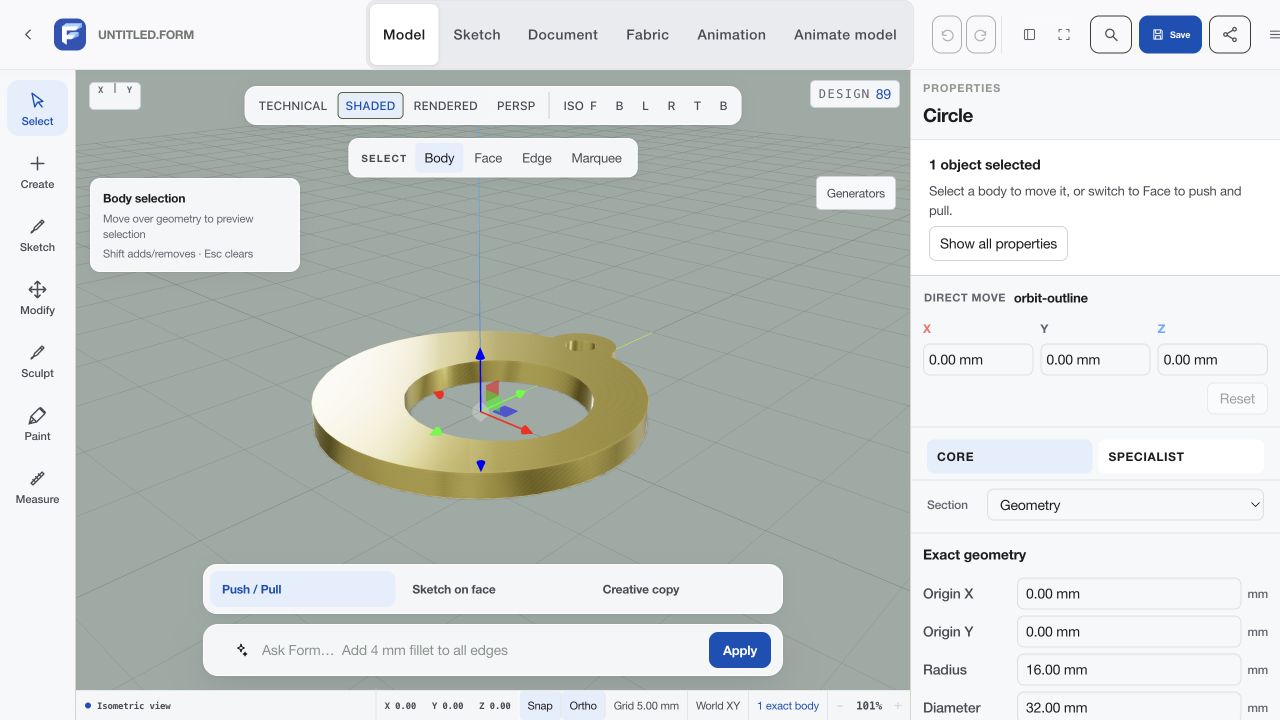Redo the last action
Screen dimensions: 1280x720
tap(981, 34)
